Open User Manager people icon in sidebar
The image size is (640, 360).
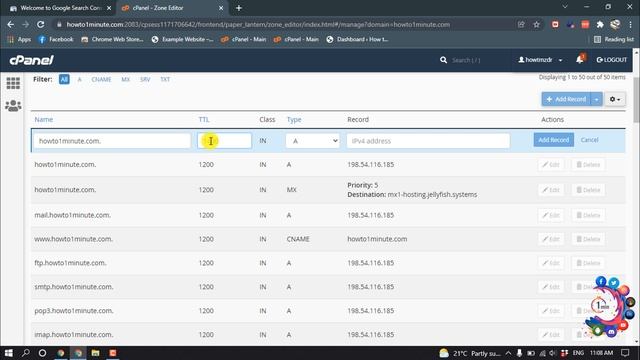[13, 106]
